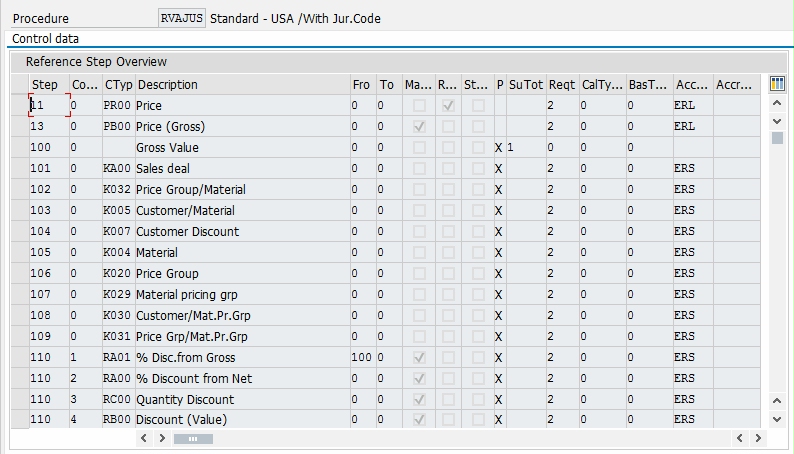This screenshot has width=794, height=454.
Task: Click the RVAJUS procedure field
Action: pos(182,19)
